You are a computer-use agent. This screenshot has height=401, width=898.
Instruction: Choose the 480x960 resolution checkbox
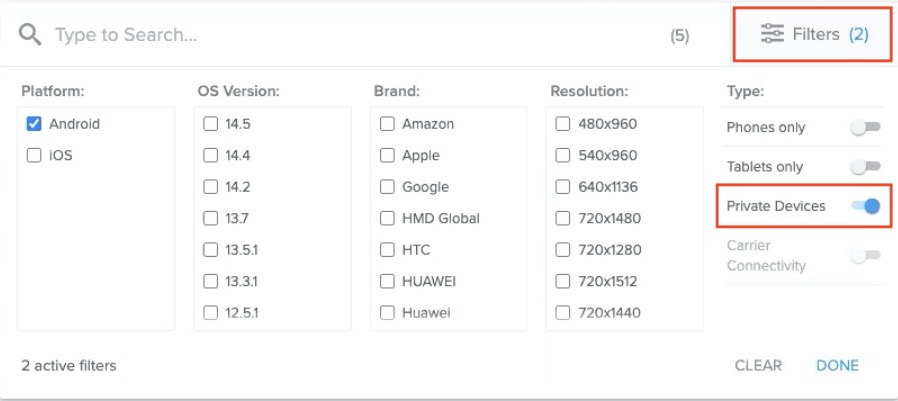click(x=563, y=124)
